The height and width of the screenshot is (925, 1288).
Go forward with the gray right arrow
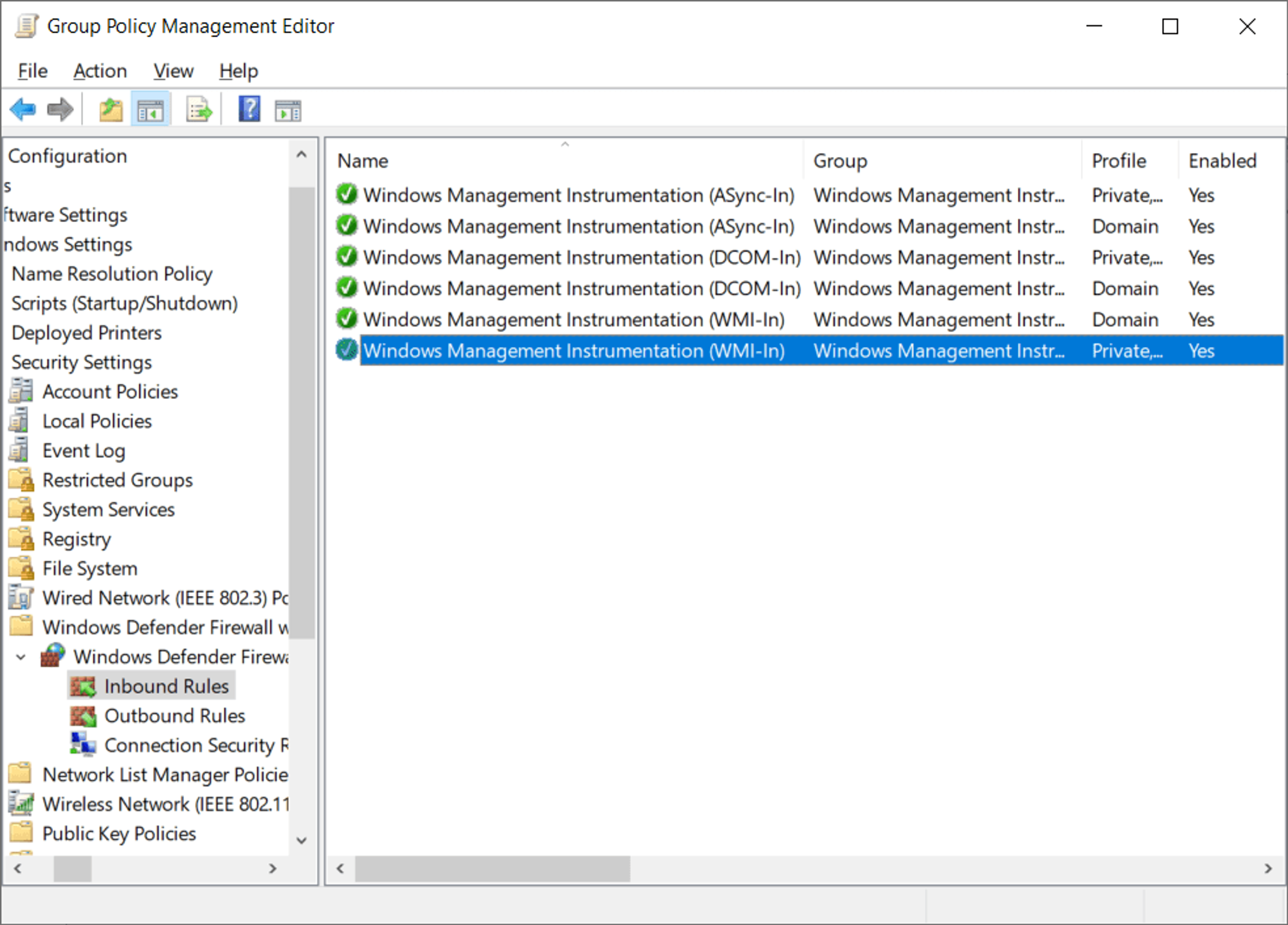60,109
